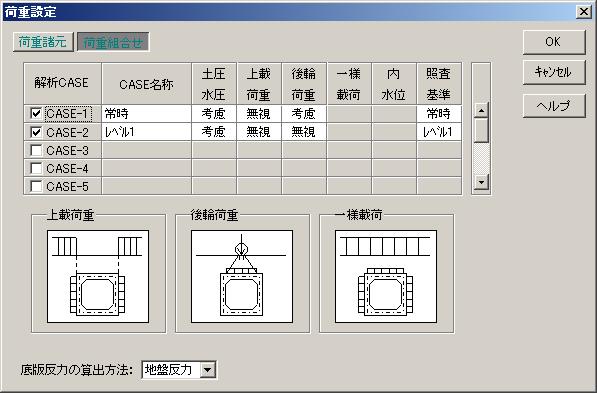Open help with ヘルプ button
Viewport: 597px width, 393px height.
coord(554,106)
